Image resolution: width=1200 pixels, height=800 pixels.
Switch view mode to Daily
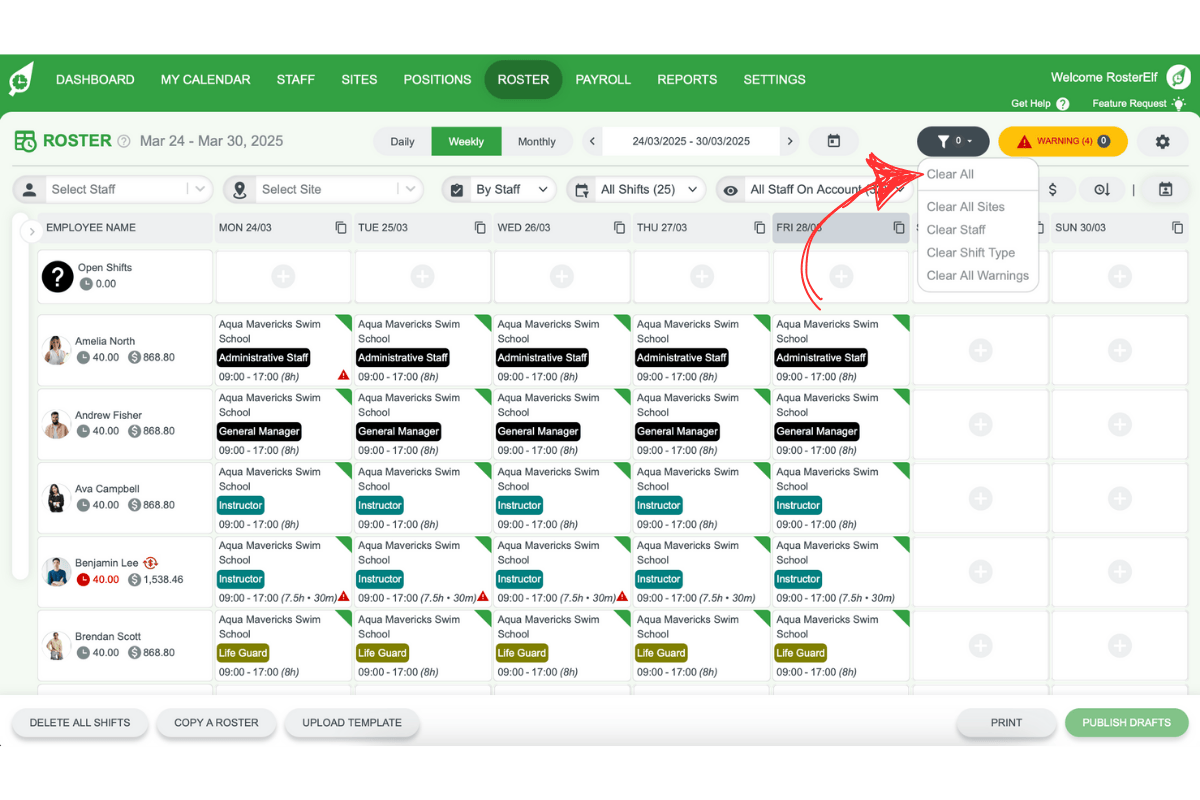pos(402,141)
